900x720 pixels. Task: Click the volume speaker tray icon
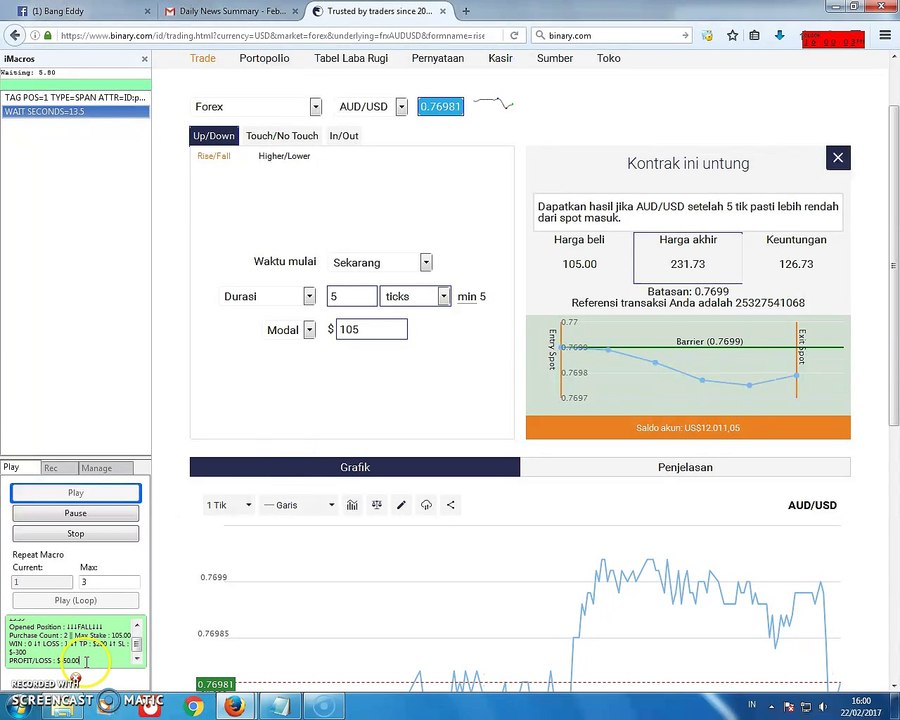coord(823,706)
